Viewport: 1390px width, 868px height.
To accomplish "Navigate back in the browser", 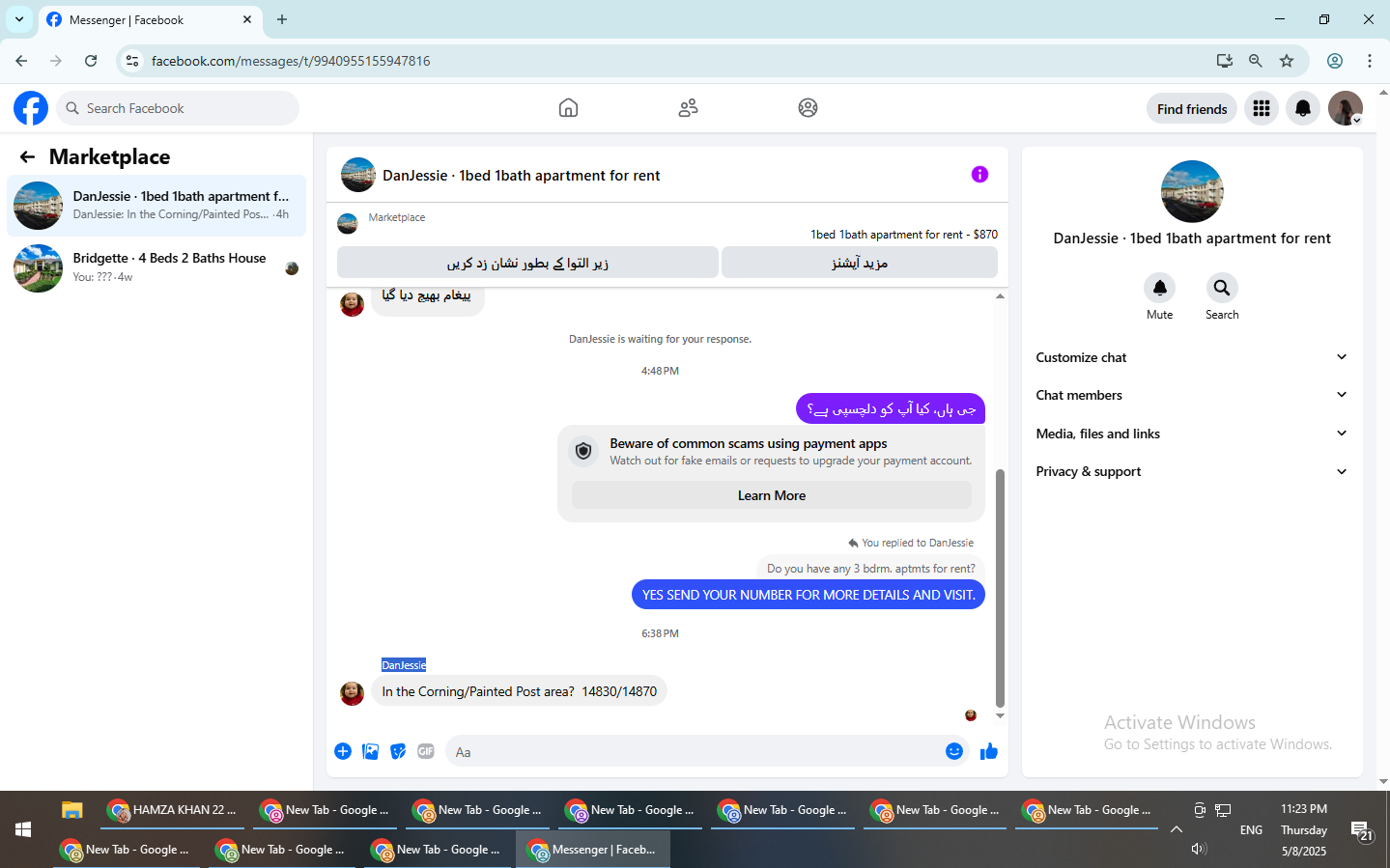I will 21,61.
